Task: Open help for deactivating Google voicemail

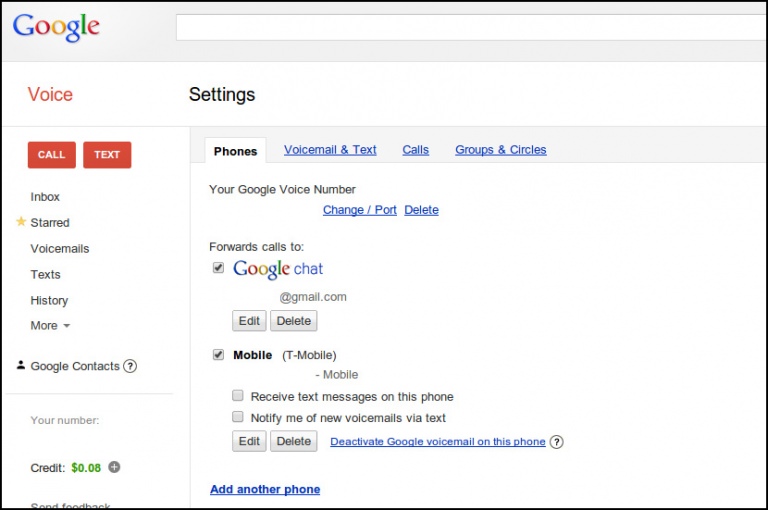Action: [557, 442]
